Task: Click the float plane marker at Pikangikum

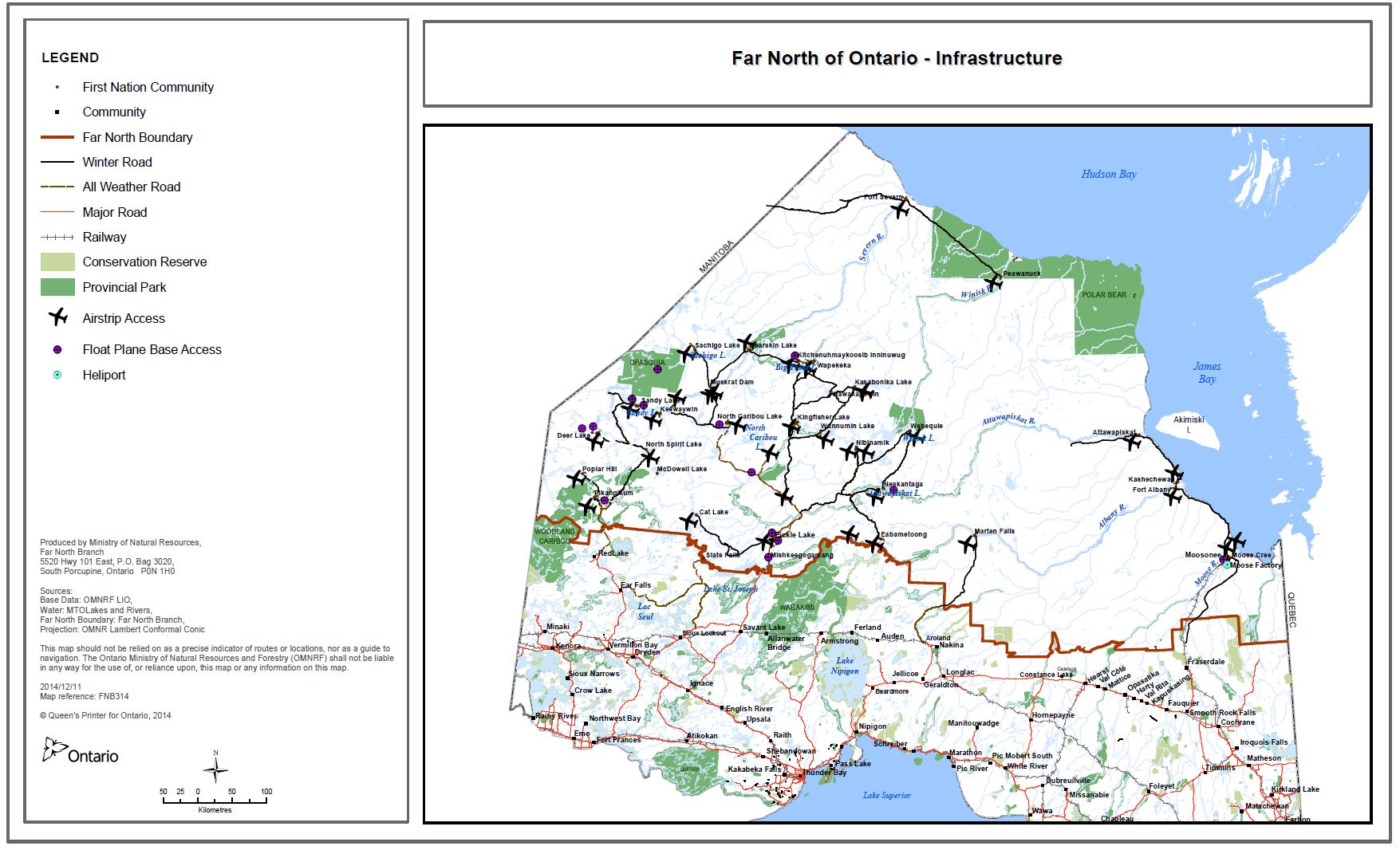Action: [605, 501]
